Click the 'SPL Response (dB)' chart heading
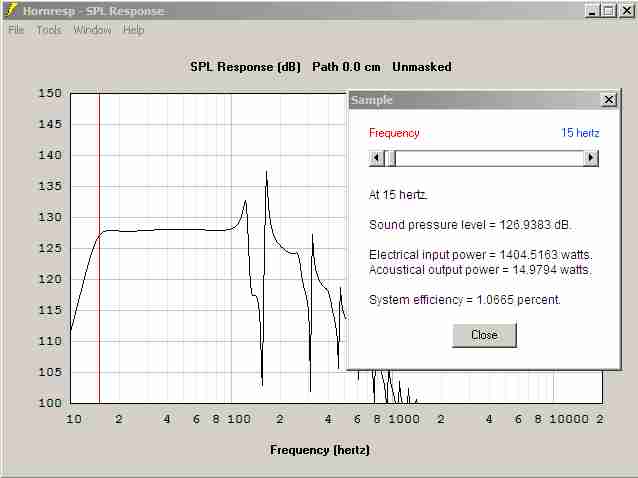Viewport: 638px width, 478px height. point(245,67)
